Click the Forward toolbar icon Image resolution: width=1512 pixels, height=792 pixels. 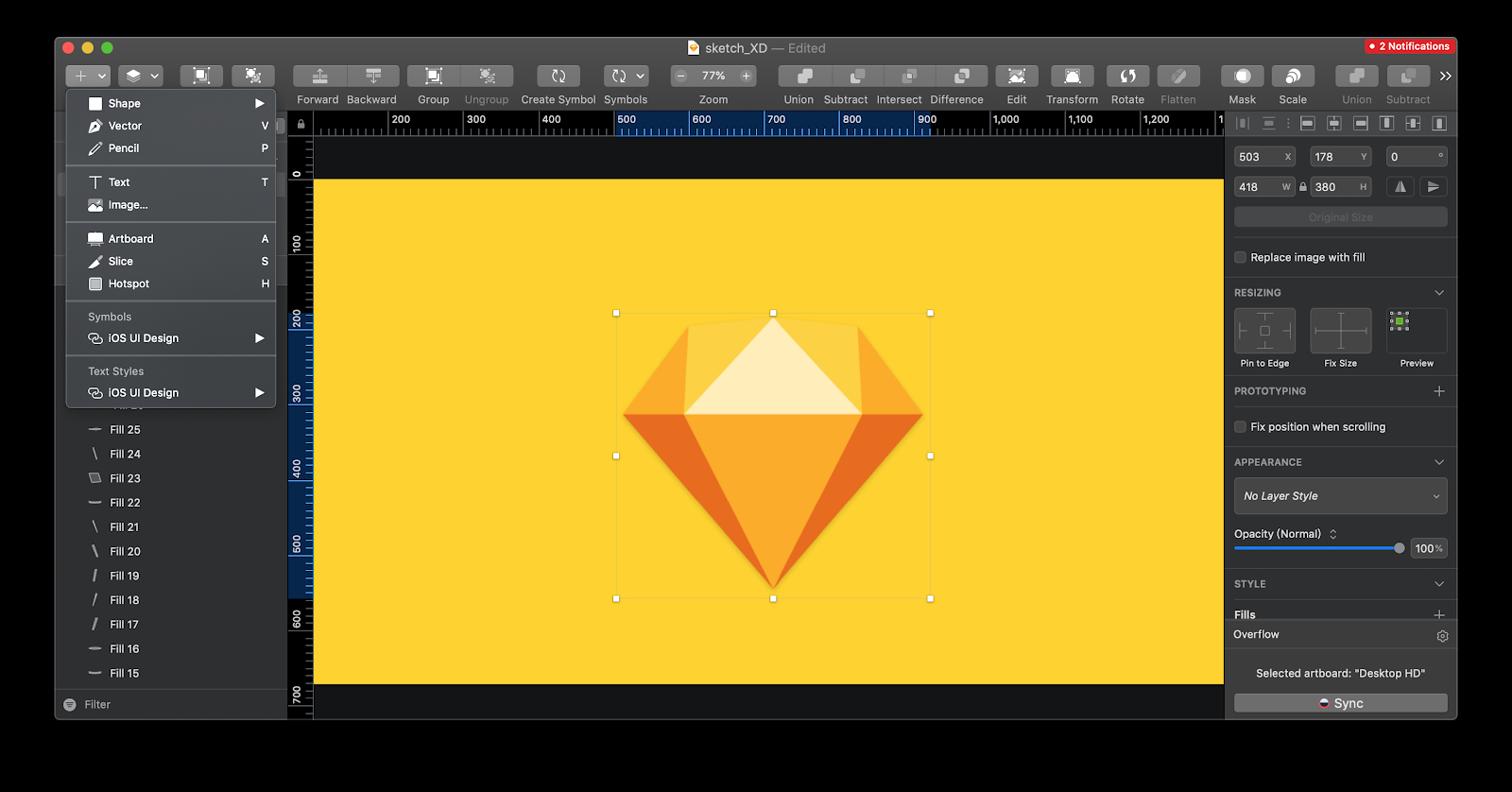coord(319,76)
